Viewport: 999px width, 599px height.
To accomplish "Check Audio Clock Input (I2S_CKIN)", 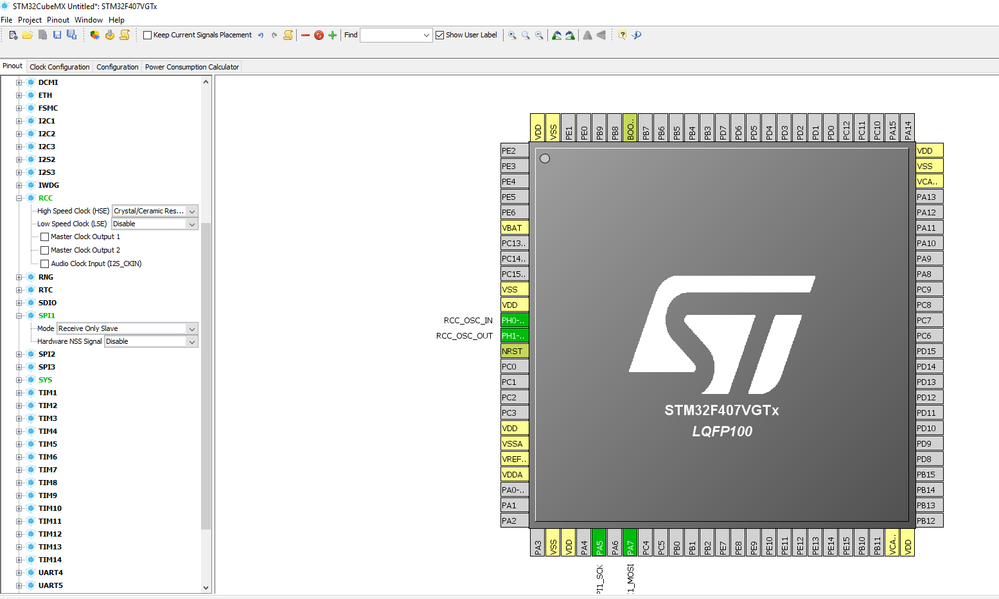I will tap(45, 264).
